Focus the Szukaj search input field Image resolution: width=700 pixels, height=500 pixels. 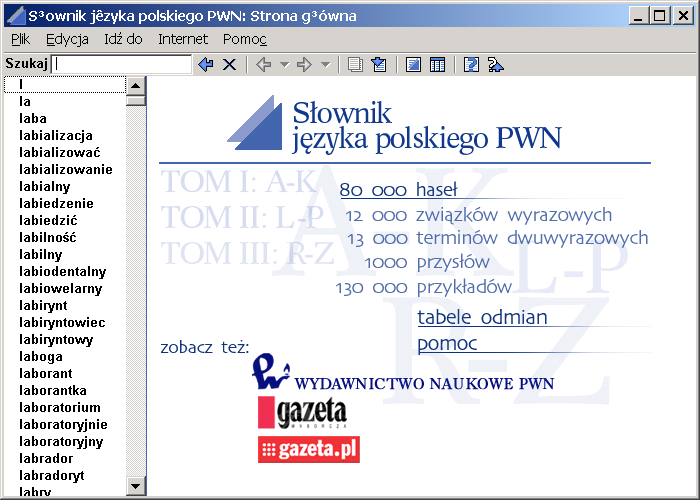point(121,64)
